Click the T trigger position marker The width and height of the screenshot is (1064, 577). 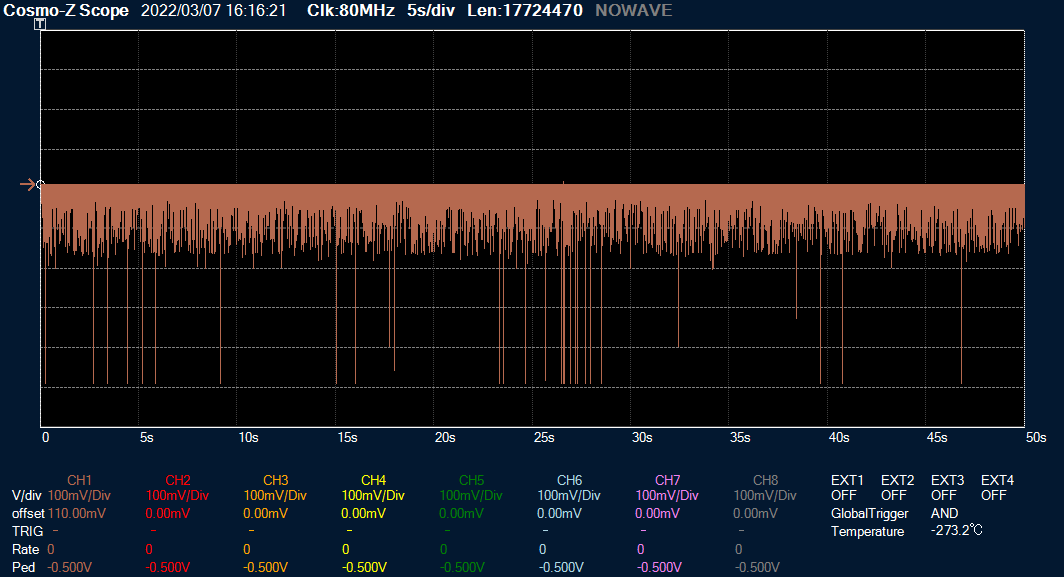[40, 24]
